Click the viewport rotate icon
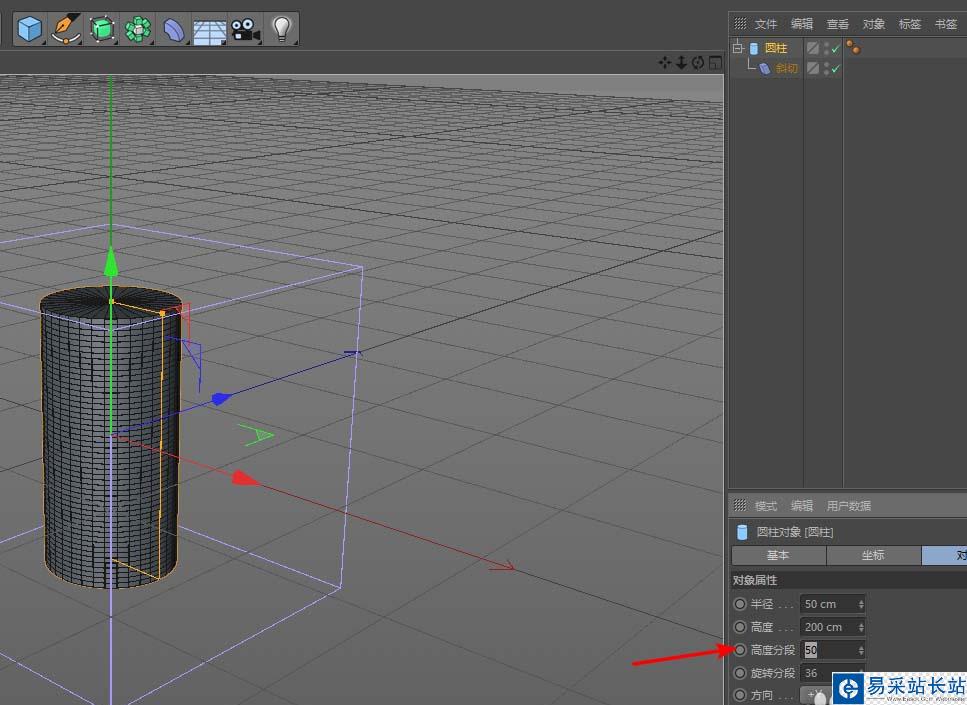Viewport: 967px width, 705px height. click(698, 63)
